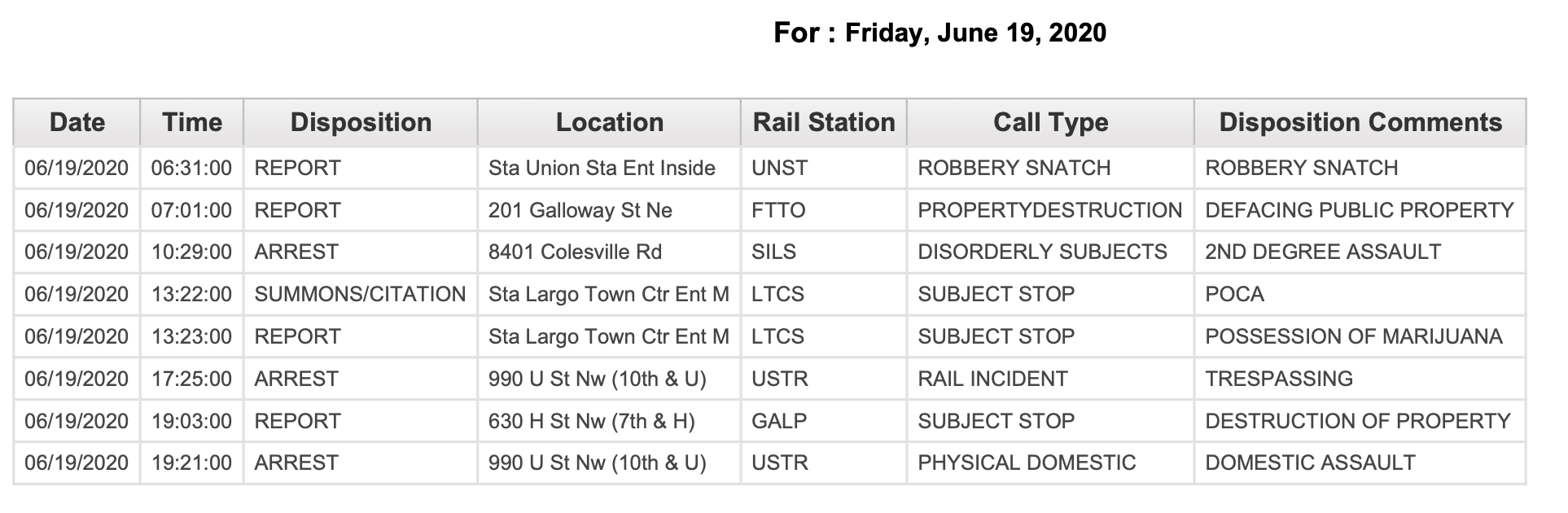Click the 8401 Colesville Rd location cell
Screen dimensions: 1568x513
609,252
